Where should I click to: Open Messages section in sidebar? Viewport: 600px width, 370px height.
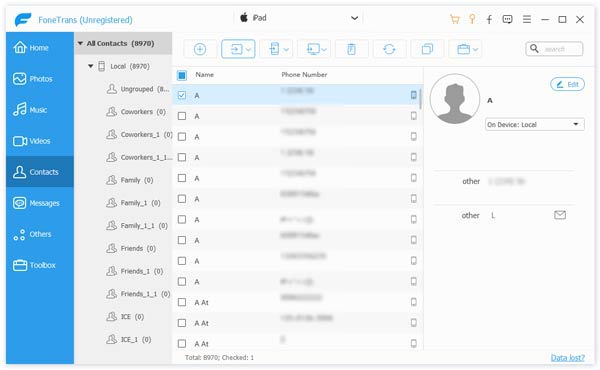tap(40, 203)
